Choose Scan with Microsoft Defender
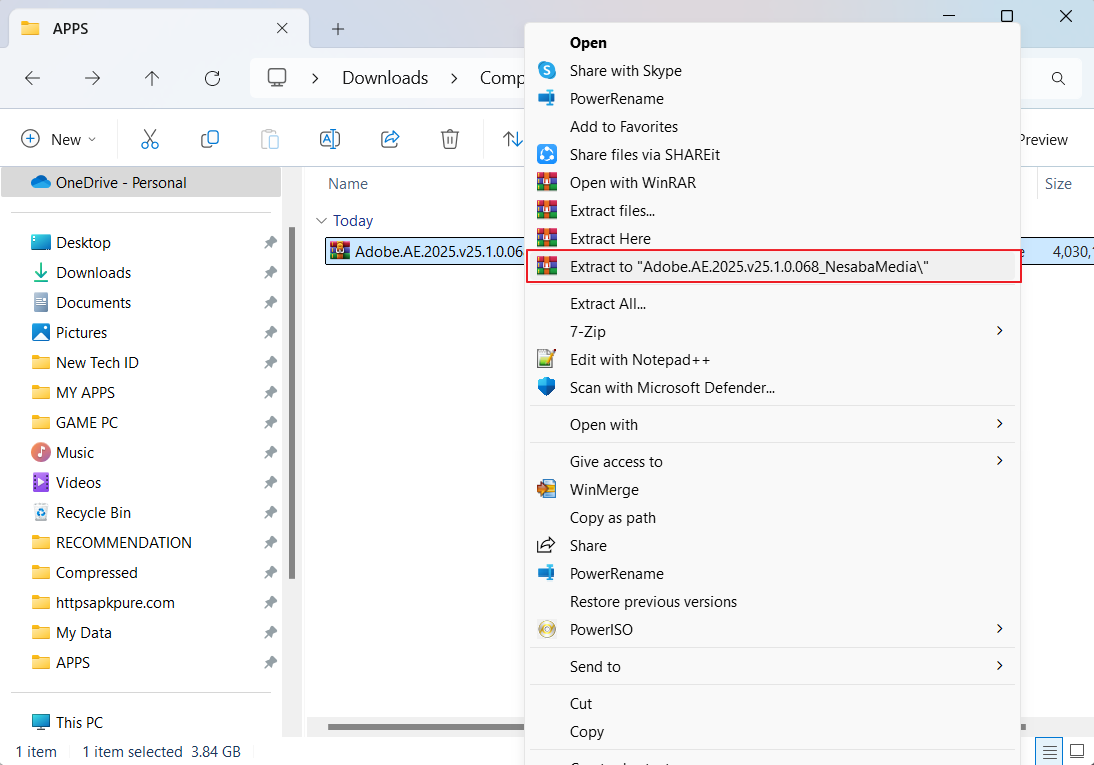This screenshot has height=765, width=1094. [672, 387]
